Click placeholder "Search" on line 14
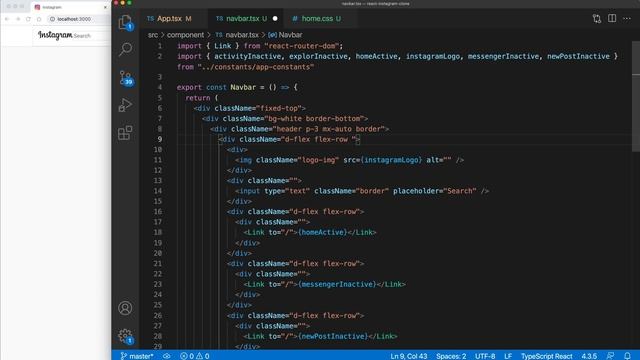Screen dimensions: 640x360 (460, 191)
